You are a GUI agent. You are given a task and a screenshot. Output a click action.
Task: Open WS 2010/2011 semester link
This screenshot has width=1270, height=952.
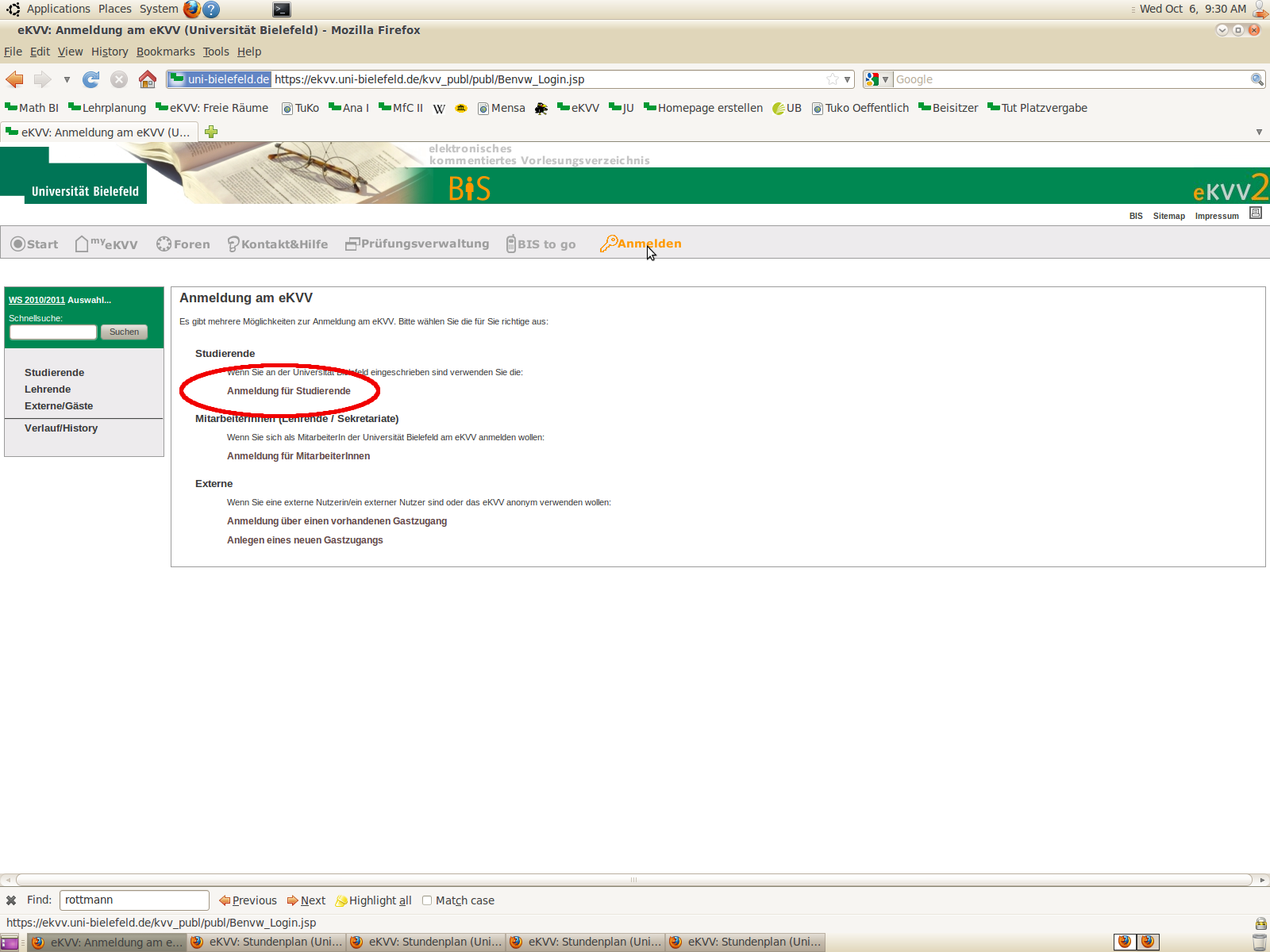click(x=37, y=300)
